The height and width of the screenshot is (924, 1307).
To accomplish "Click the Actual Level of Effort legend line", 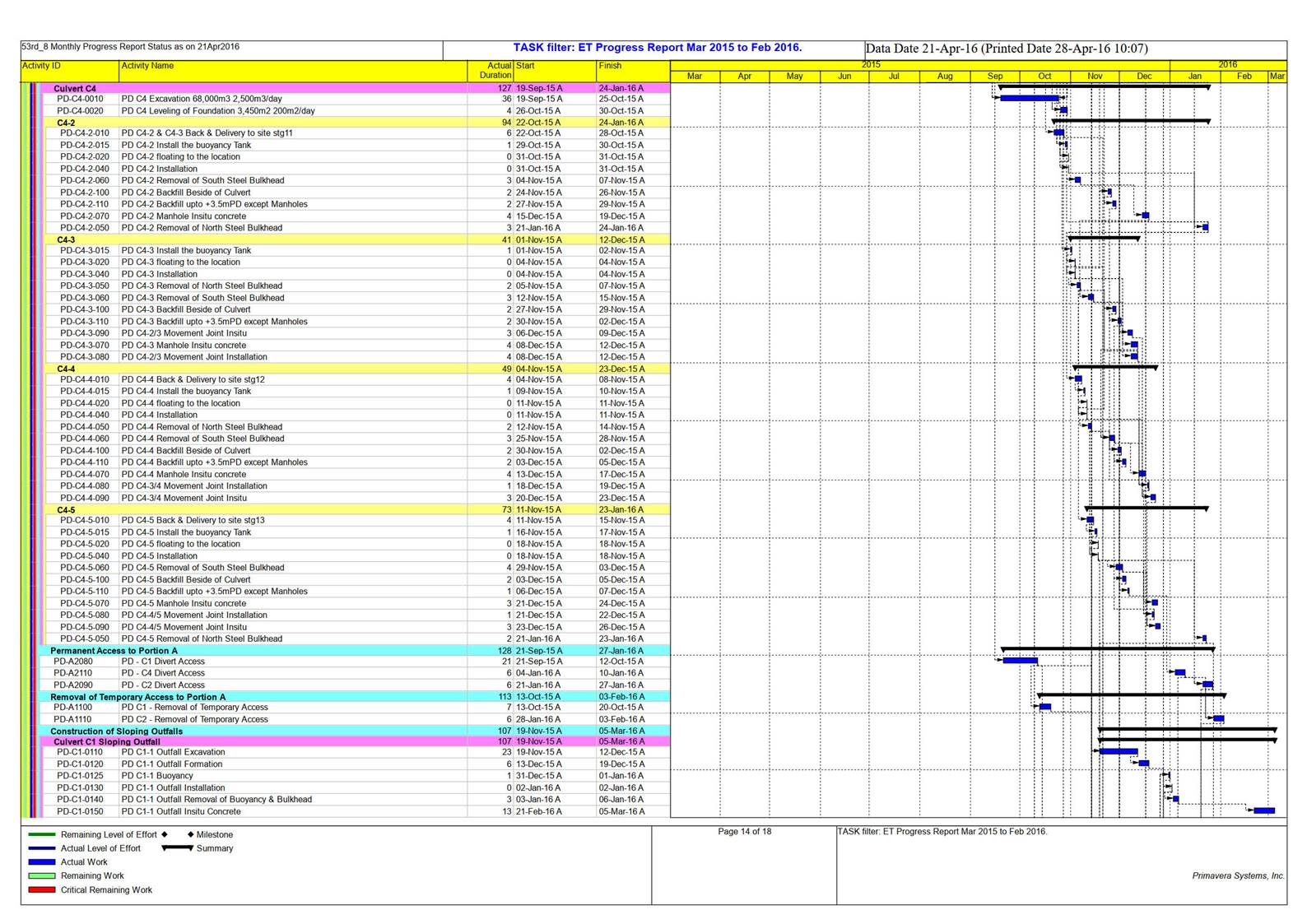I will [42, 848].
